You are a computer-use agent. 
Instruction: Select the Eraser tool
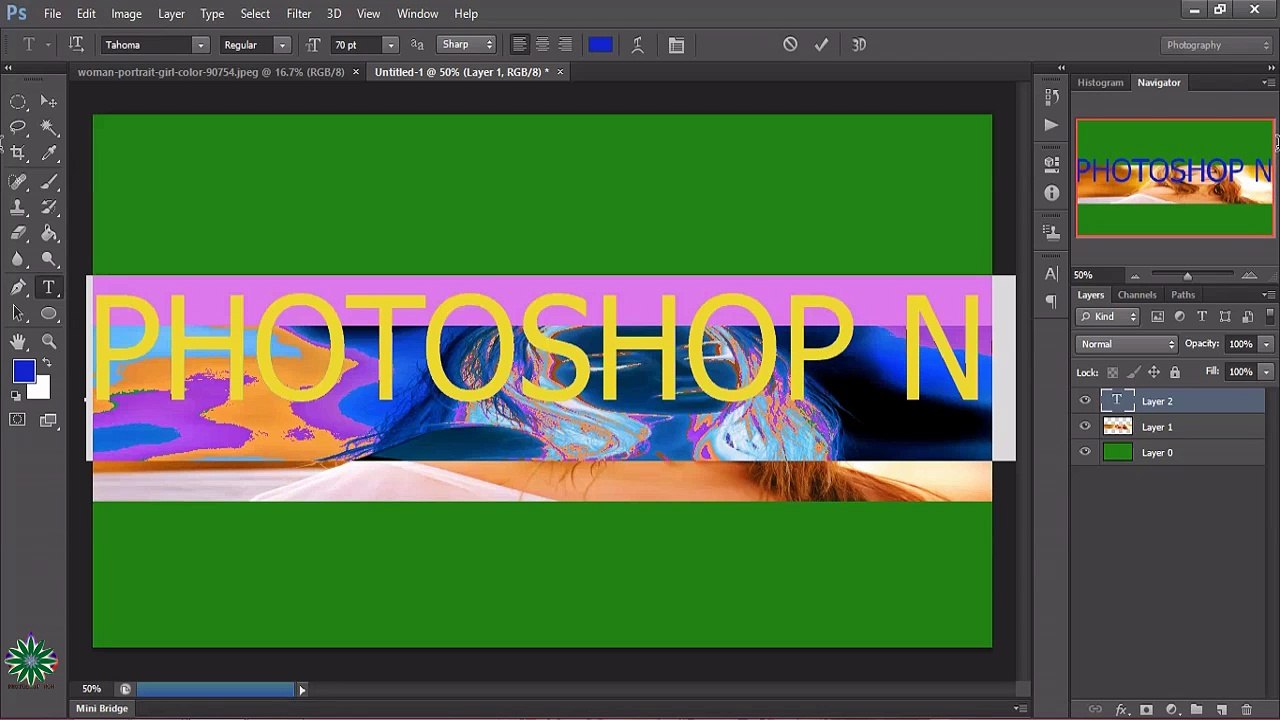click(x=18, y=233)
